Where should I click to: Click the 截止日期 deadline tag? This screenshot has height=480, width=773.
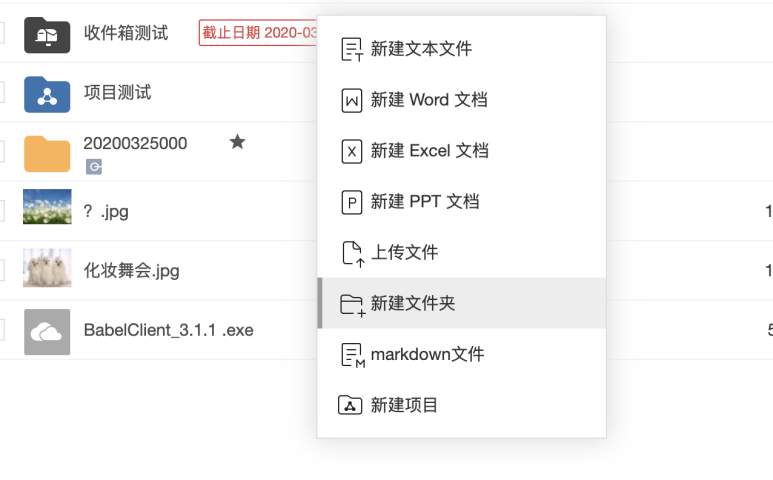click(x=259, y=33)
